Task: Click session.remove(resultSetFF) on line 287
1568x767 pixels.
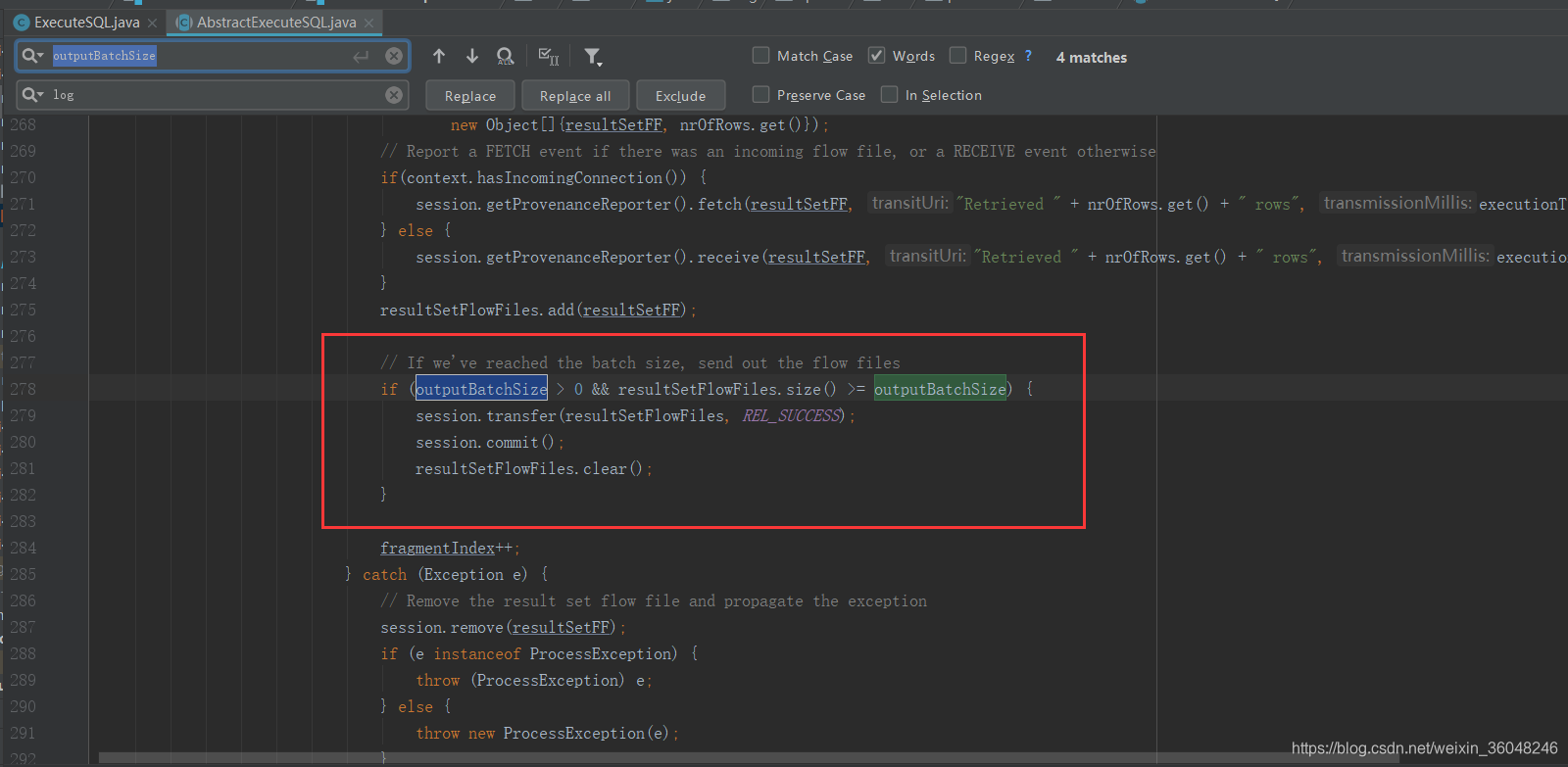Action: [x=499, y=627]
